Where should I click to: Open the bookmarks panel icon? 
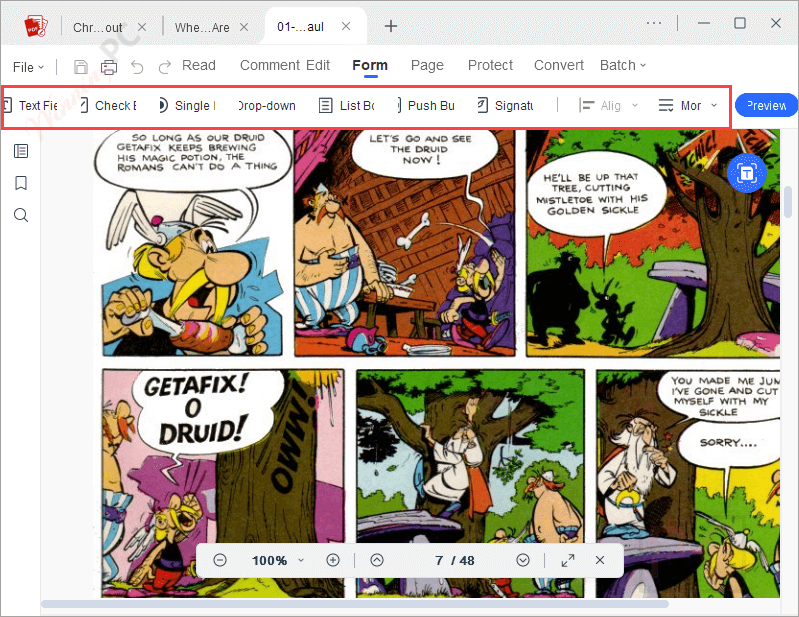(x=21, y=183)
